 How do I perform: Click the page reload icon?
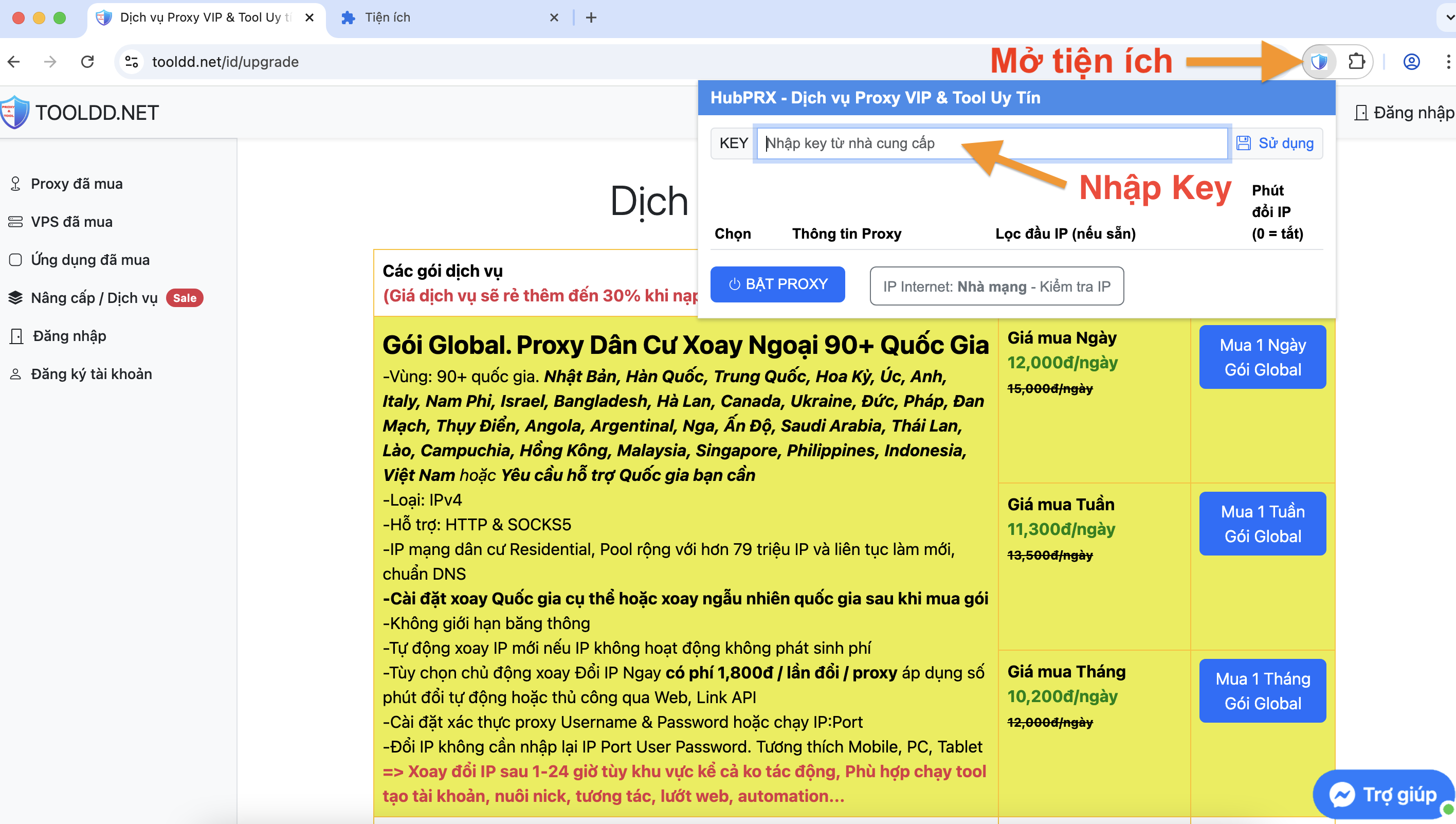[x=87, y=61]
